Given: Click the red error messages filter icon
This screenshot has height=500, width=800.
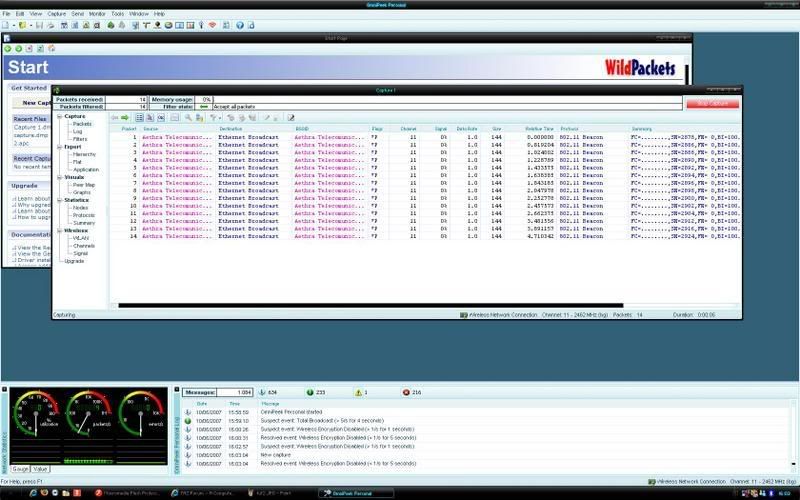Looking at the screenshot, I should tap(405, 392).
